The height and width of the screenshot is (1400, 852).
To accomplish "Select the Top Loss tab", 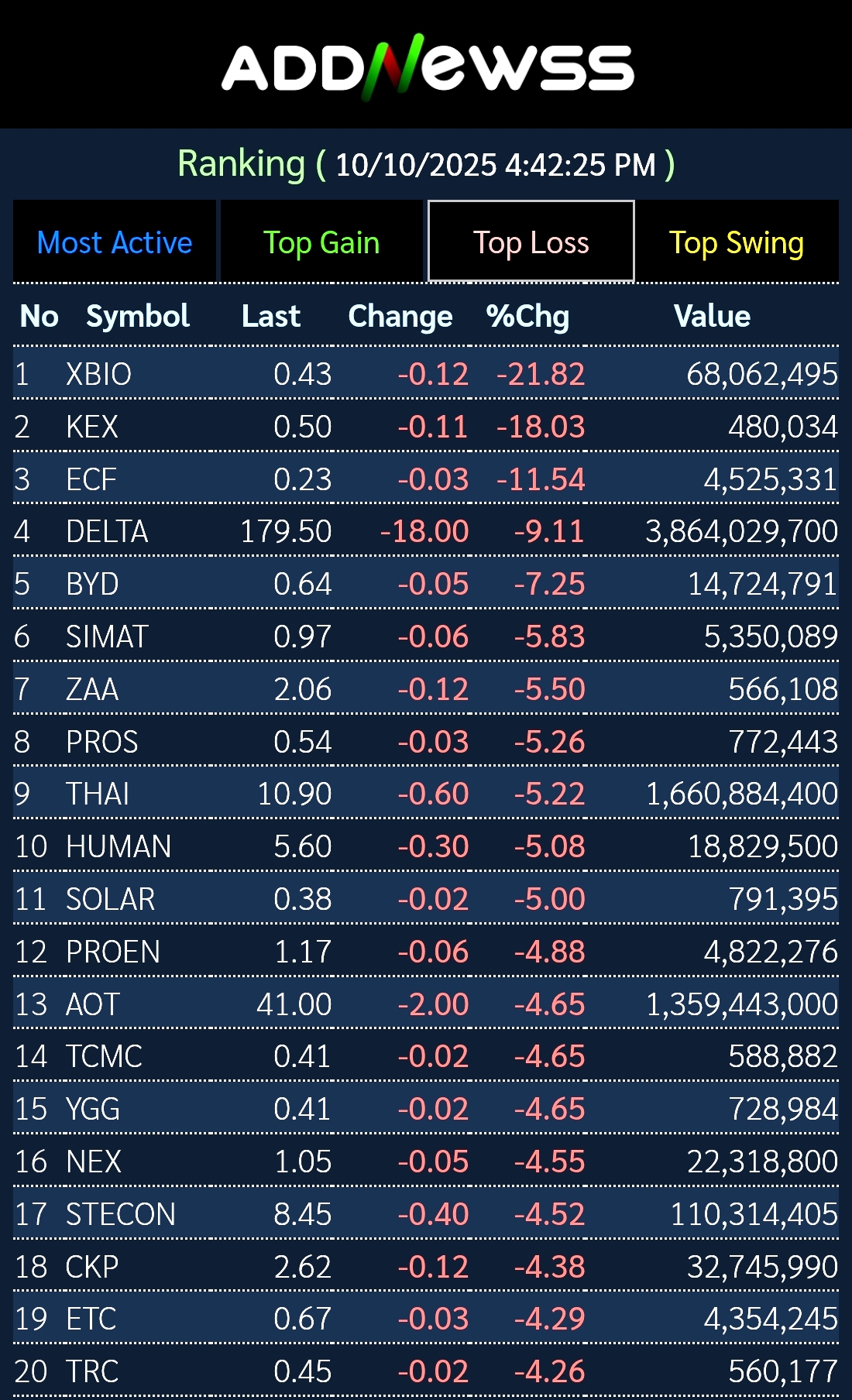I will [531, 243].
